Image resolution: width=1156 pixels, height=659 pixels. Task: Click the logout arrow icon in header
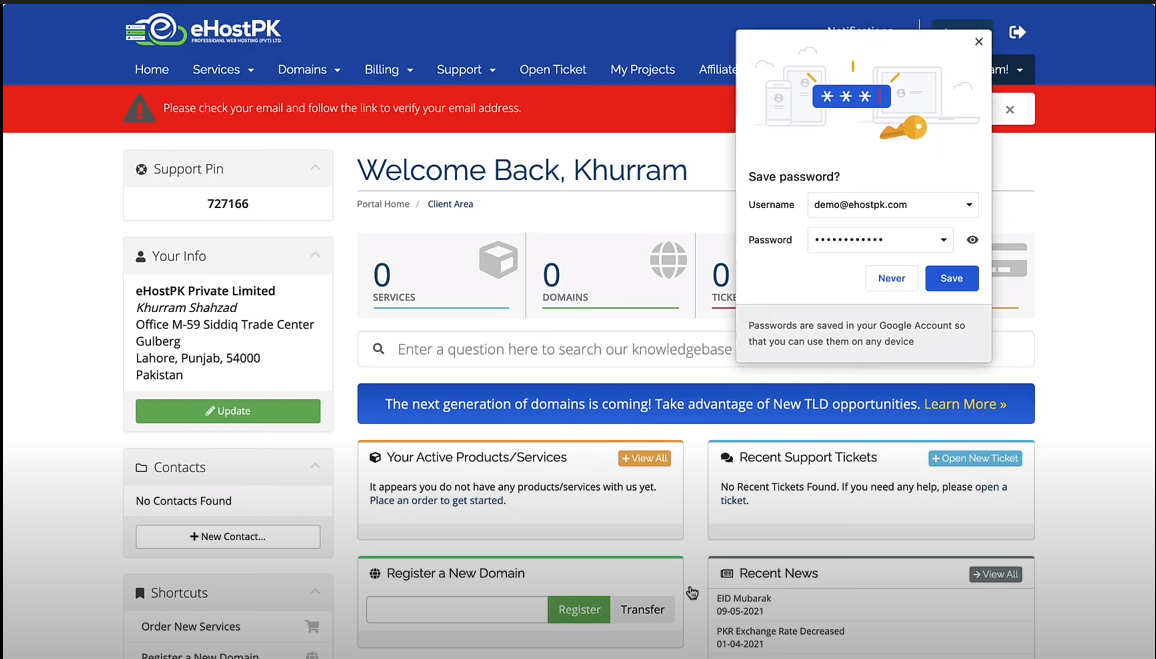pyautogui.click(x=1017, y=32)
